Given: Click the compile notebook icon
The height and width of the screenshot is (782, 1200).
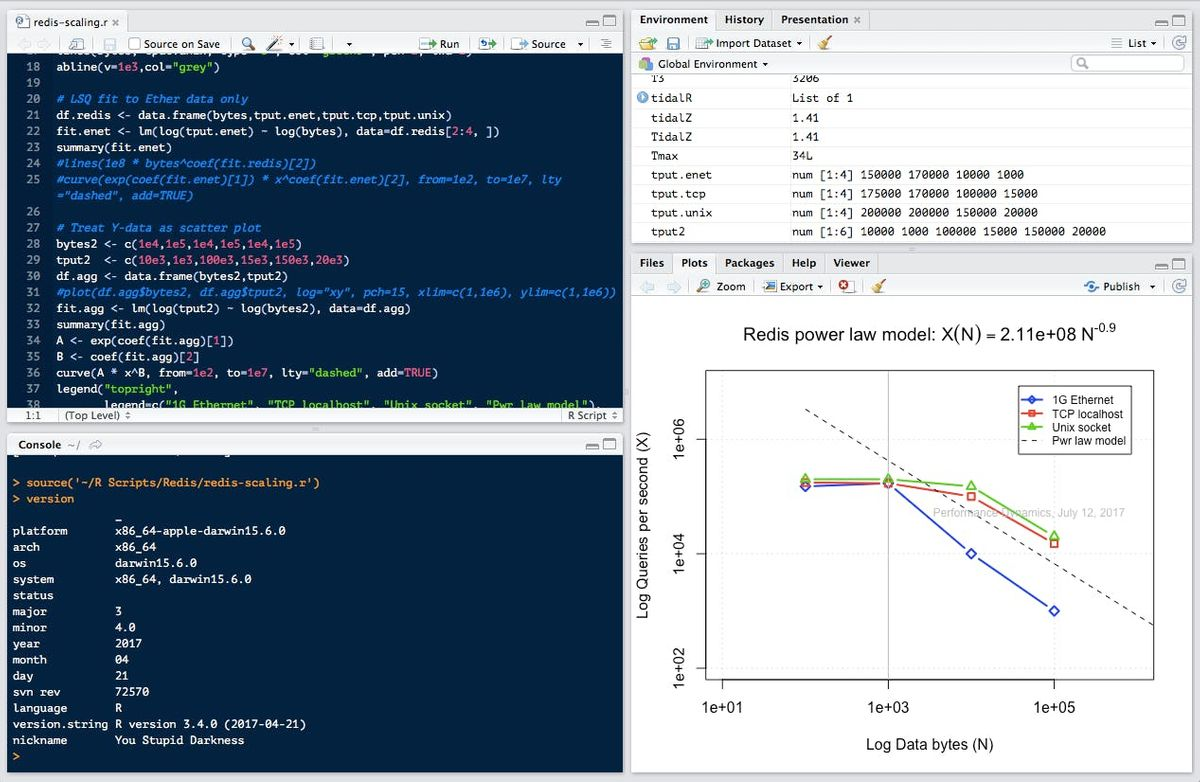Looking at the screenshot, I should (317, 44).
